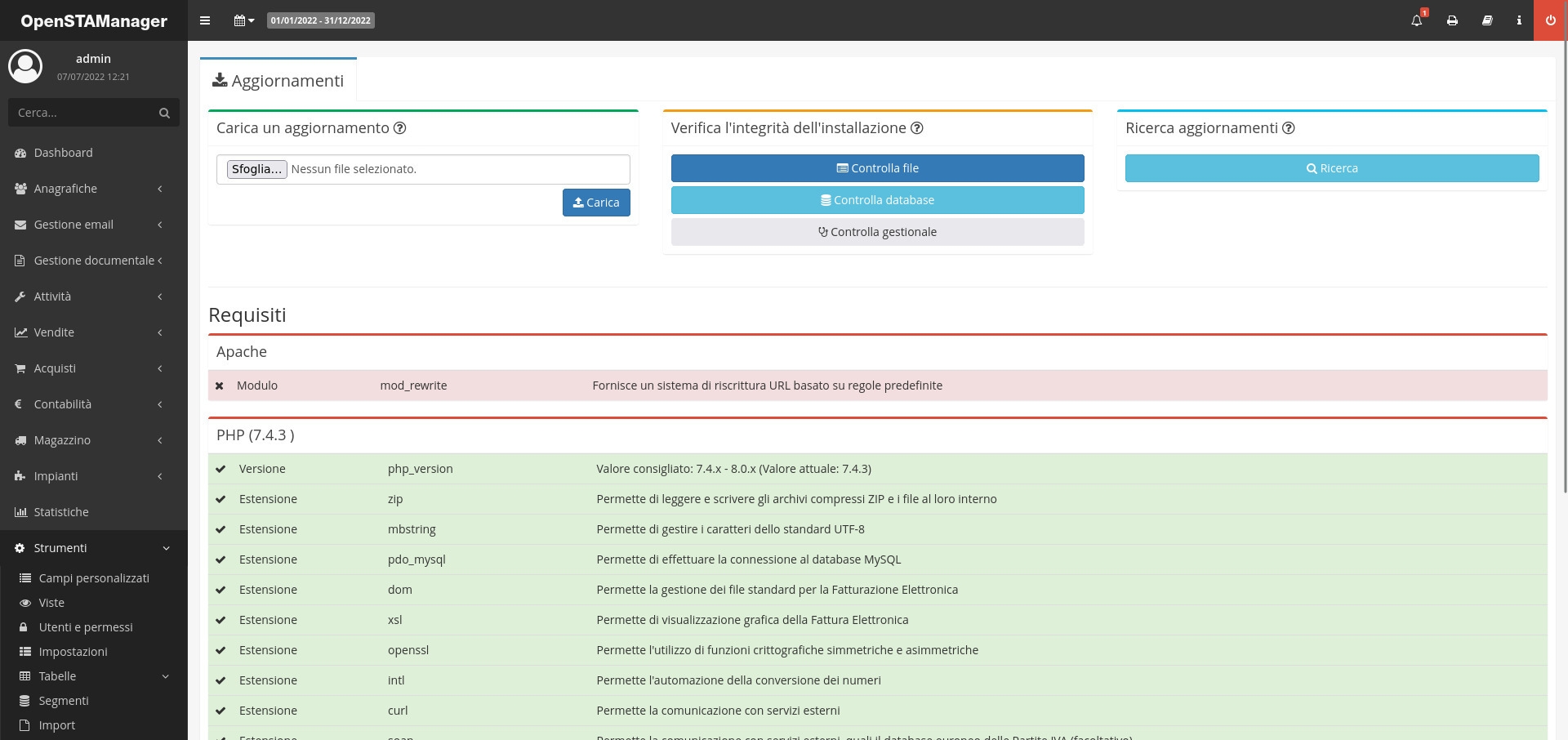Screen dimensions: 1568x740
Task: Open Utenti e permessi menu item
Action: point(86,627)
